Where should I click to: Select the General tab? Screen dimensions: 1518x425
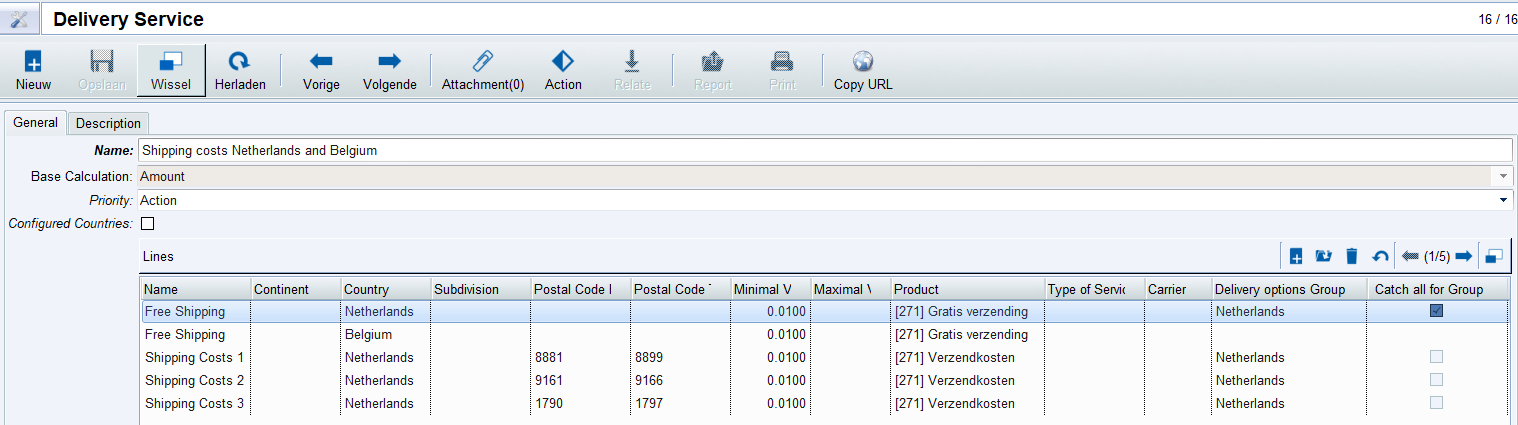35,123
